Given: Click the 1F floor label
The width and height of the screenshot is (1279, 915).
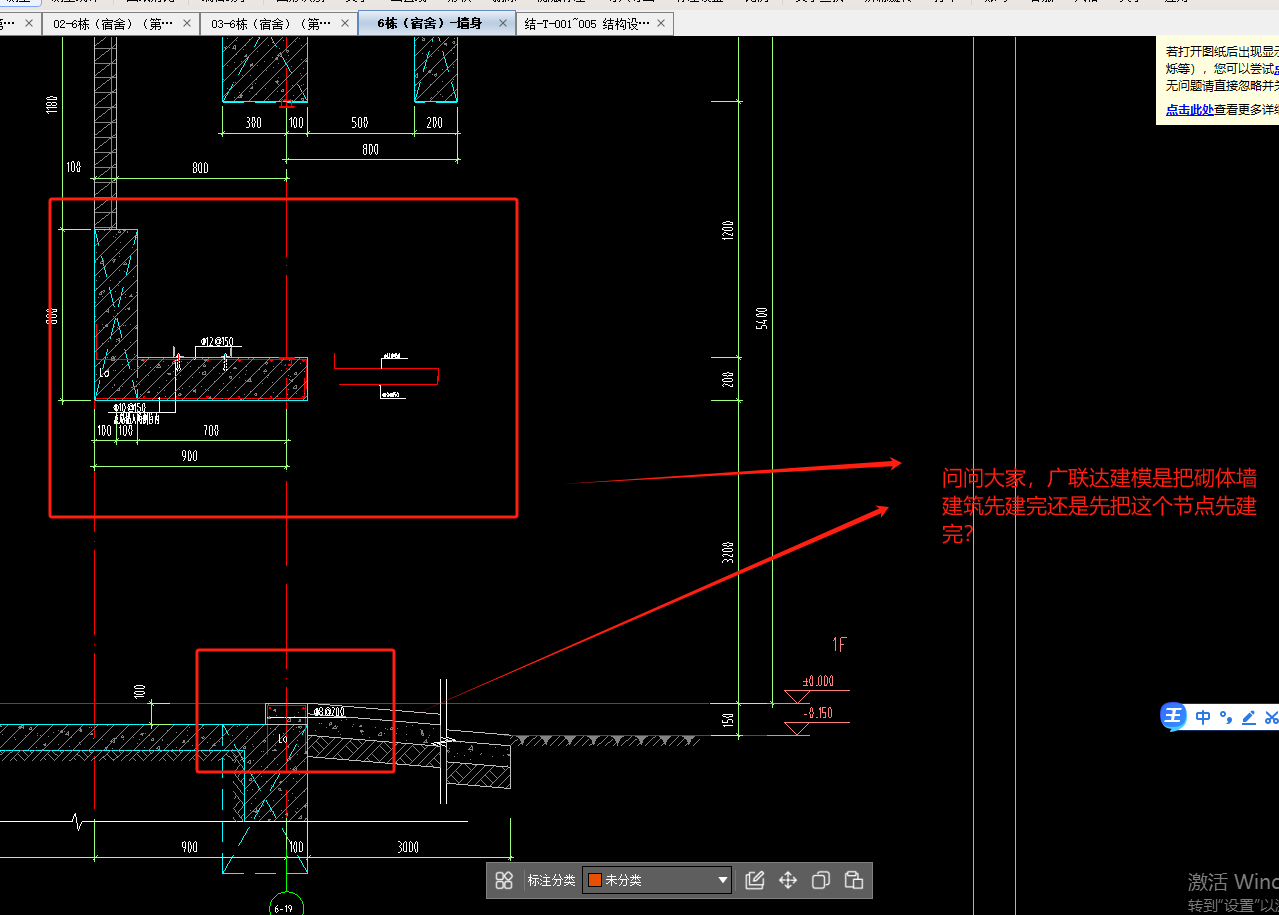Looking at the screenshot, I should pyautogui.click(x=839, y=645).
